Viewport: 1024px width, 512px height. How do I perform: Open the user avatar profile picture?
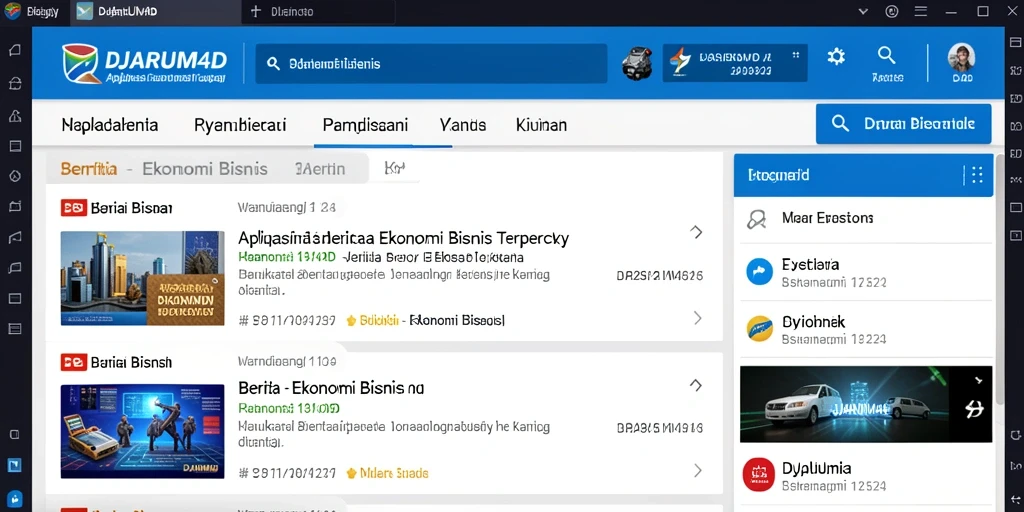961,57
